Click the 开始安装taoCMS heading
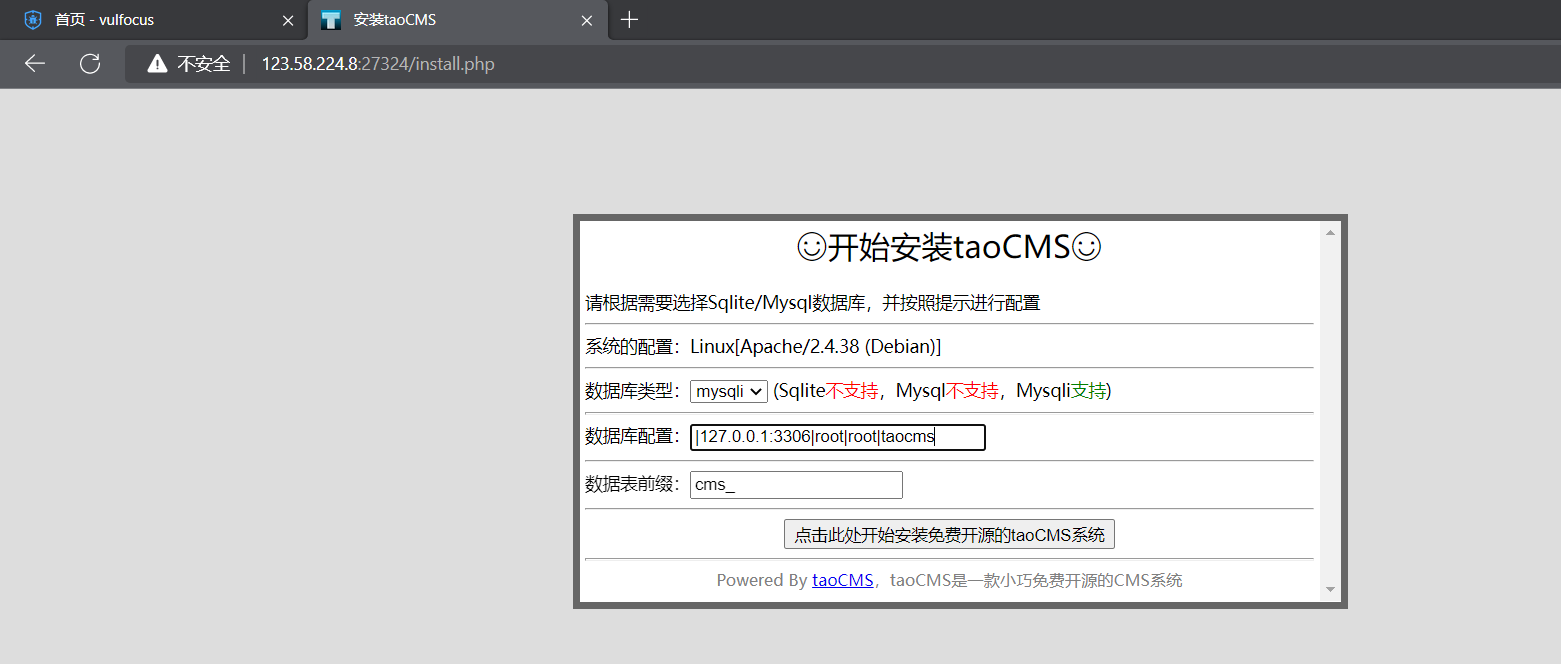 pyautogui.click(x=949, y=247)
